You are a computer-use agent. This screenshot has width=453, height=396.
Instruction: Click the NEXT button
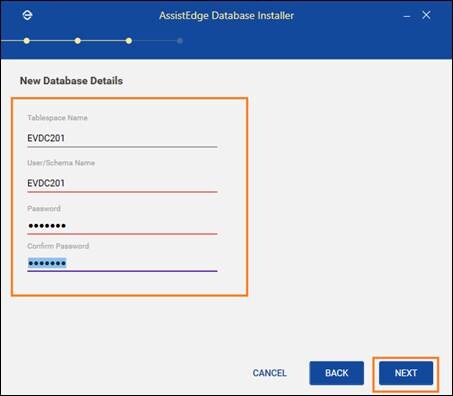point(406,373)
